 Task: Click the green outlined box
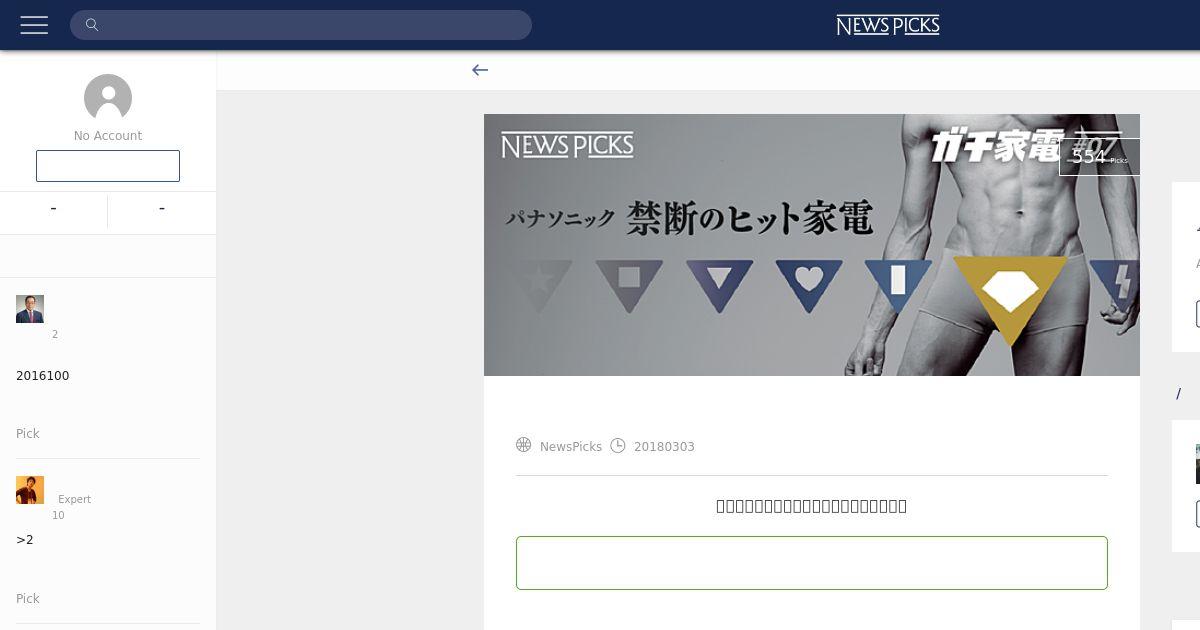point(812,563)
